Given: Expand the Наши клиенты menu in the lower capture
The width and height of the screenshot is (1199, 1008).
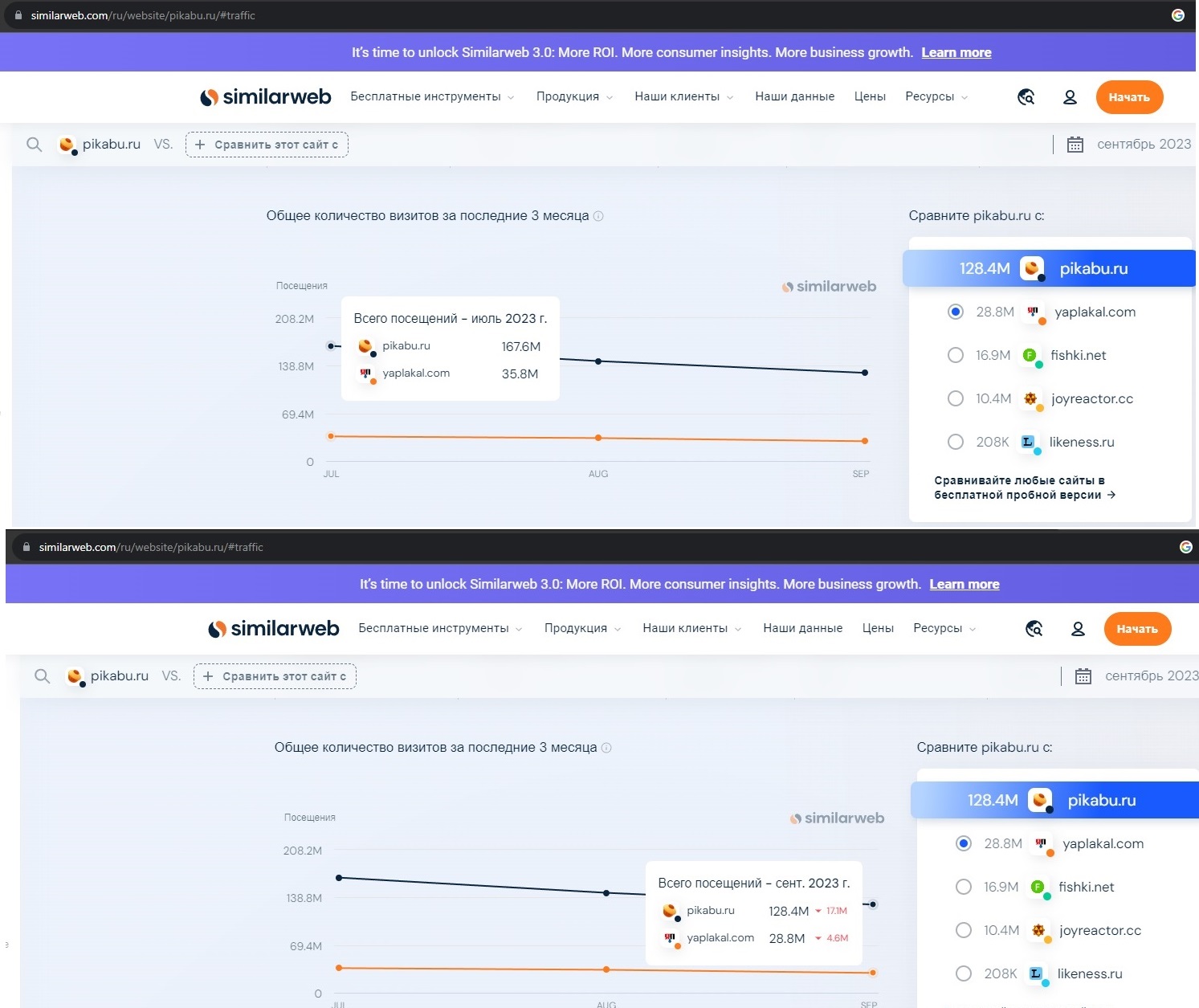Looking at the screenshot, I should pyautogui.click(x=692, y=628).
